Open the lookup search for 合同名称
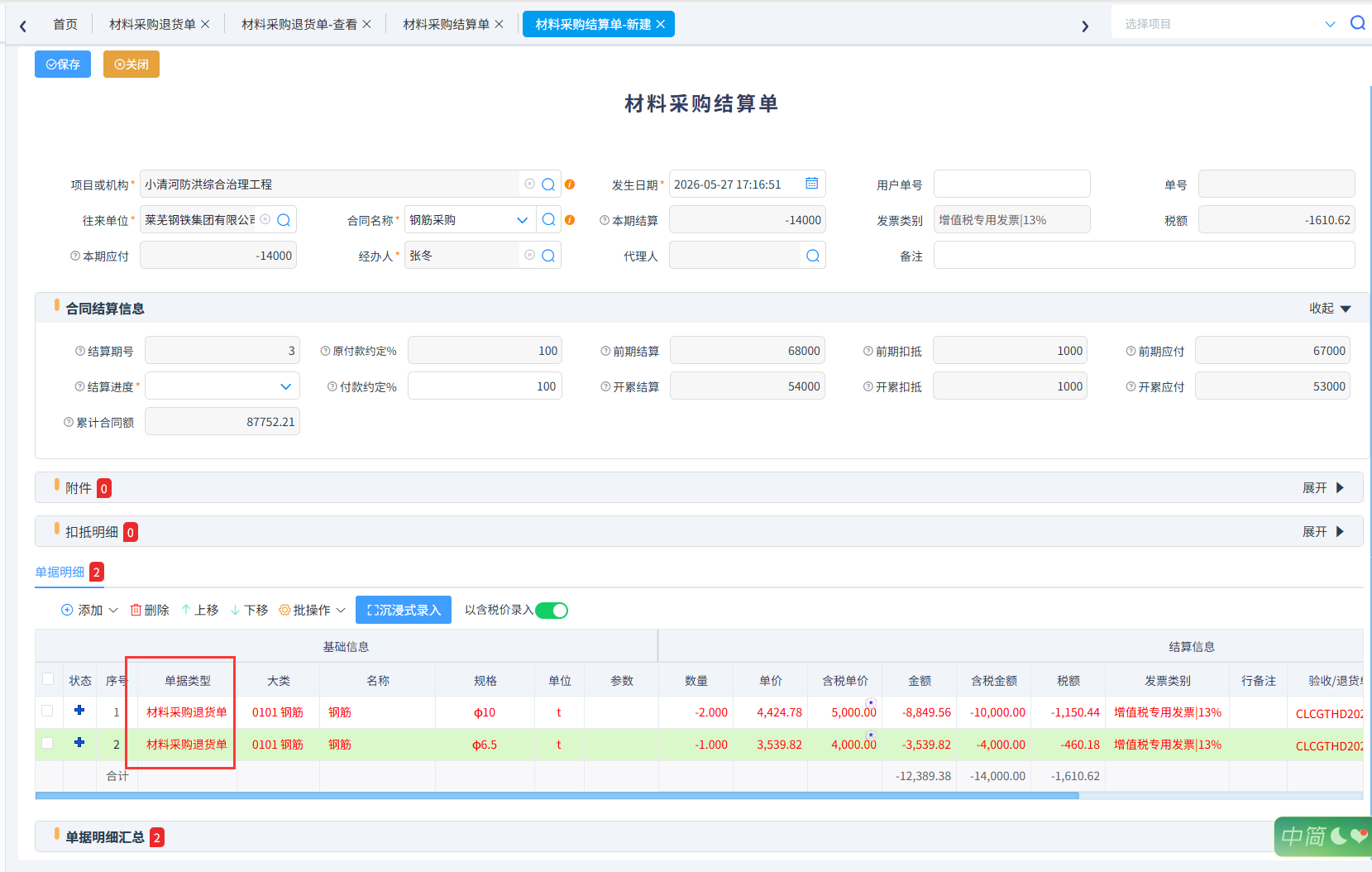The height and width of the screenshot is (872, 1372). (x=548, y=220)
